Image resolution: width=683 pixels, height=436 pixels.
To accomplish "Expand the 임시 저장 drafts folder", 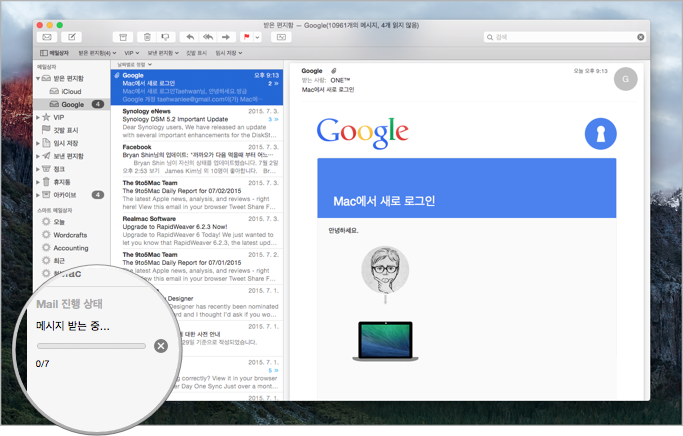I will (38, 143).
